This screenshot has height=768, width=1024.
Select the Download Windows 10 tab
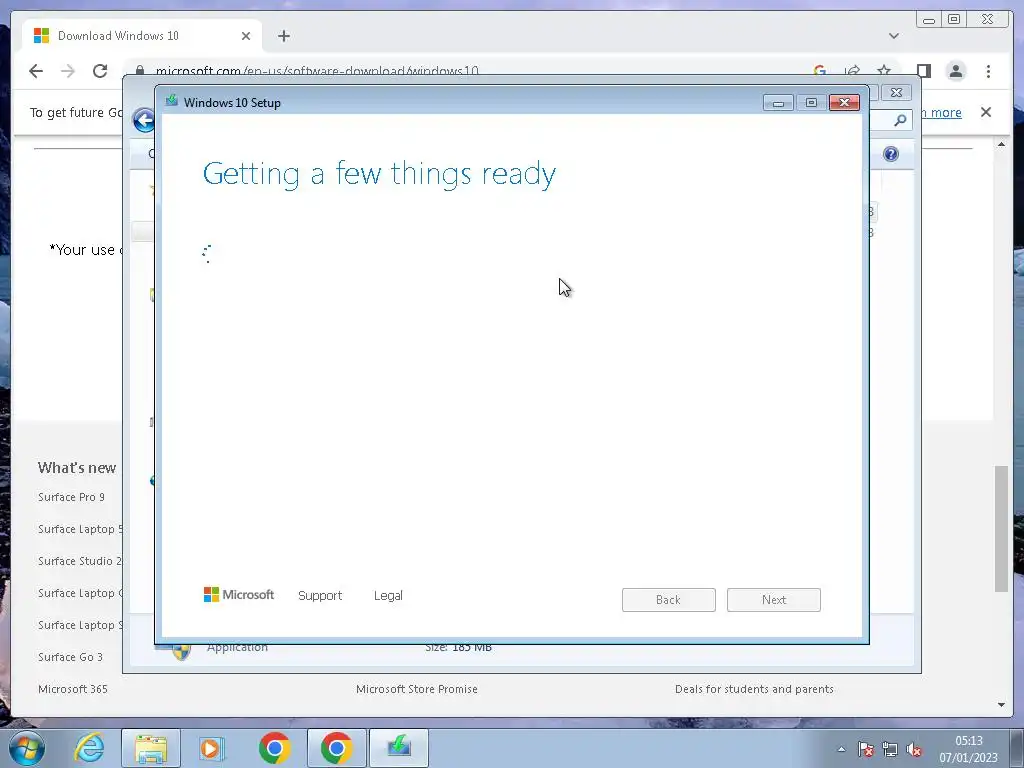tap(142, 36)
